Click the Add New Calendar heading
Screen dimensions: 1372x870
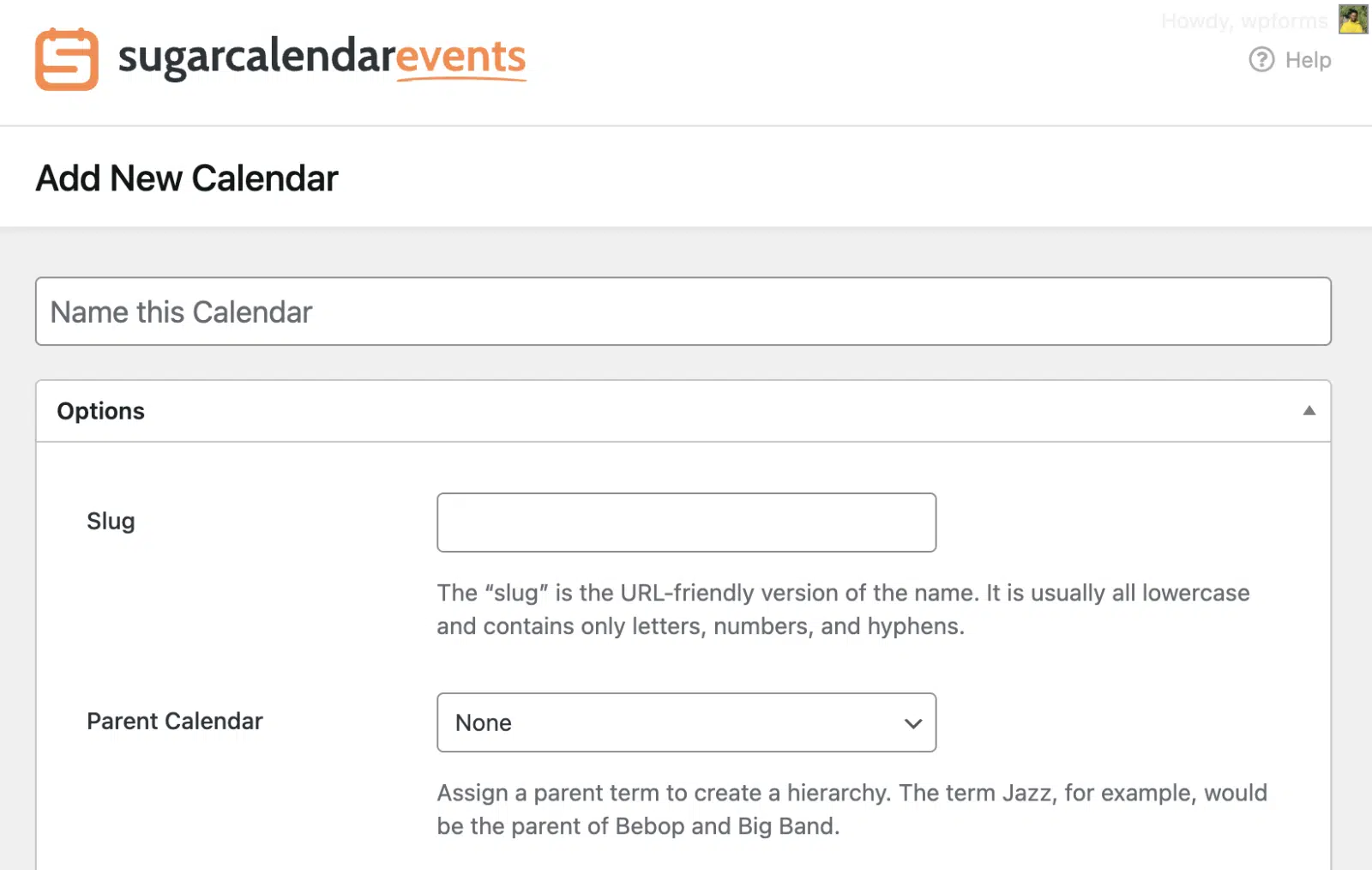(187, 178)
